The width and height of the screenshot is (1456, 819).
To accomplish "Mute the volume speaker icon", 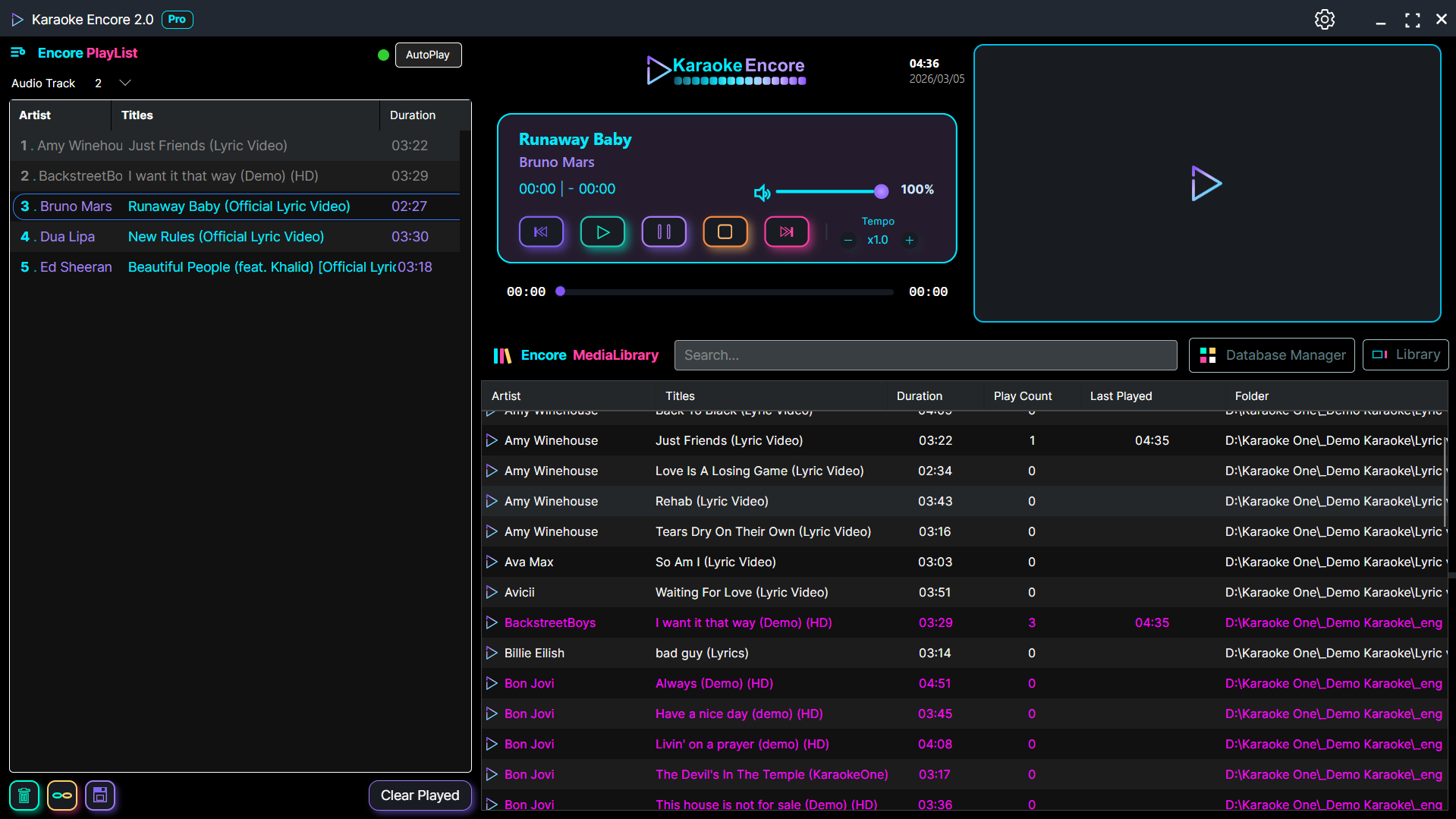I will [x=762, y=192].
